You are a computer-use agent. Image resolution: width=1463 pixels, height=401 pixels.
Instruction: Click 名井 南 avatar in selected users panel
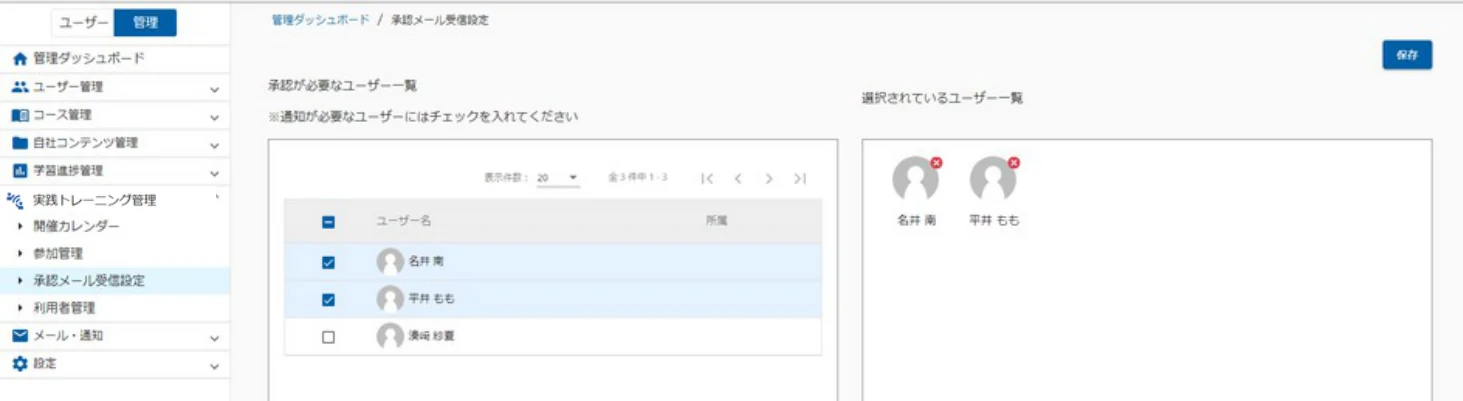(915, 180)
